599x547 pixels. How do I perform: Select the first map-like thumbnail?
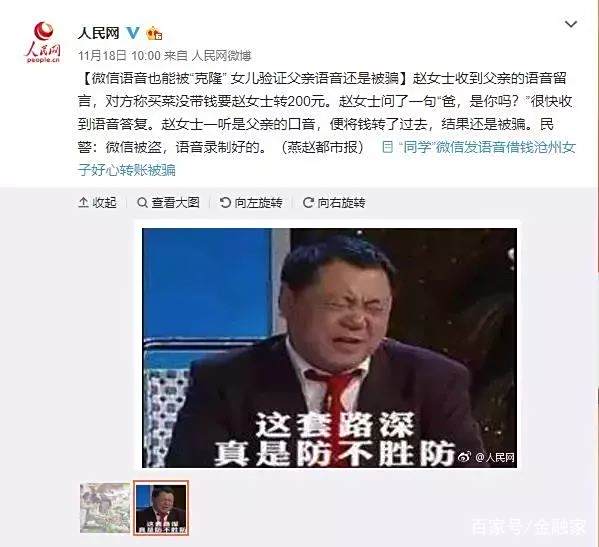(105, 508)
